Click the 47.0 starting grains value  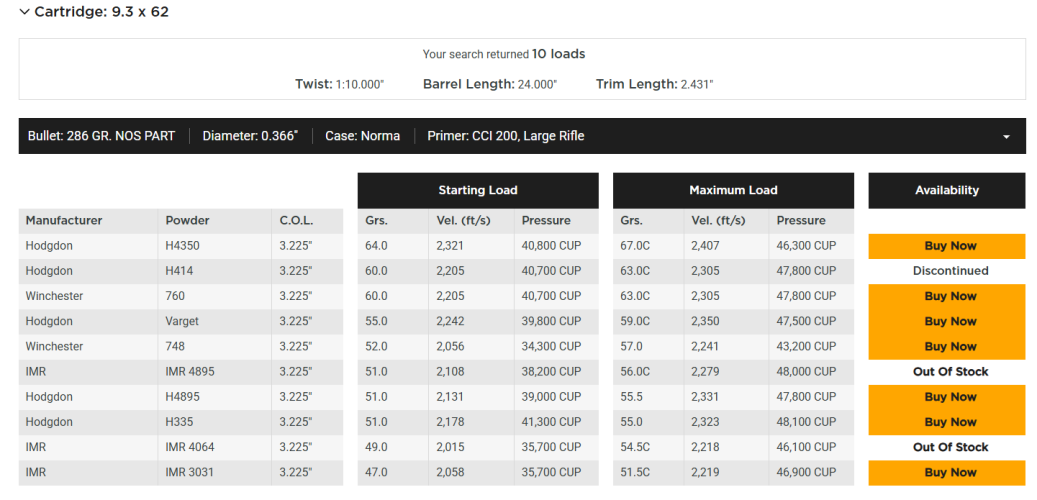[x=376, y=472]
